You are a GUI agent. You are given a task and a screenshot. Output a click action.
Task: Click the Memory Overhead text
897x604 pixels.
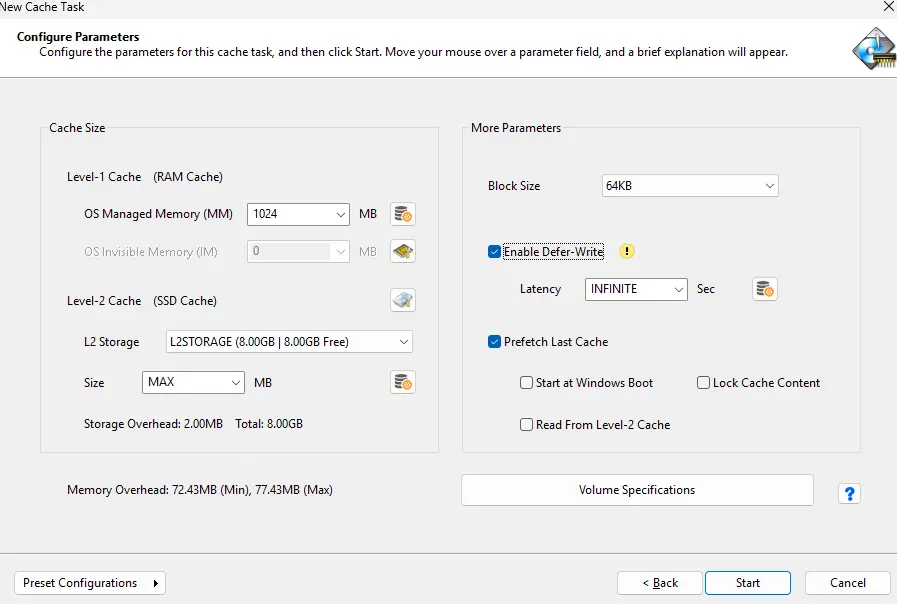click(x=200, y=490)
